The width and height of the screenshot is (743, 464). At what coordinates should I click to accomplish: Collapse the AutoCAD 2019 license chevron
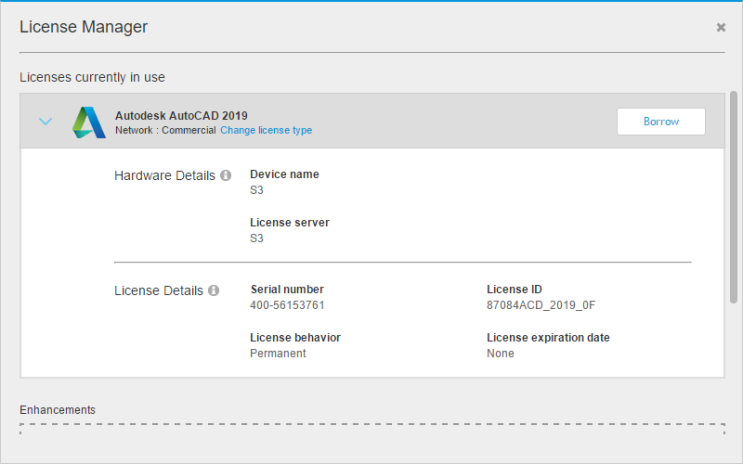coord(45,121)
